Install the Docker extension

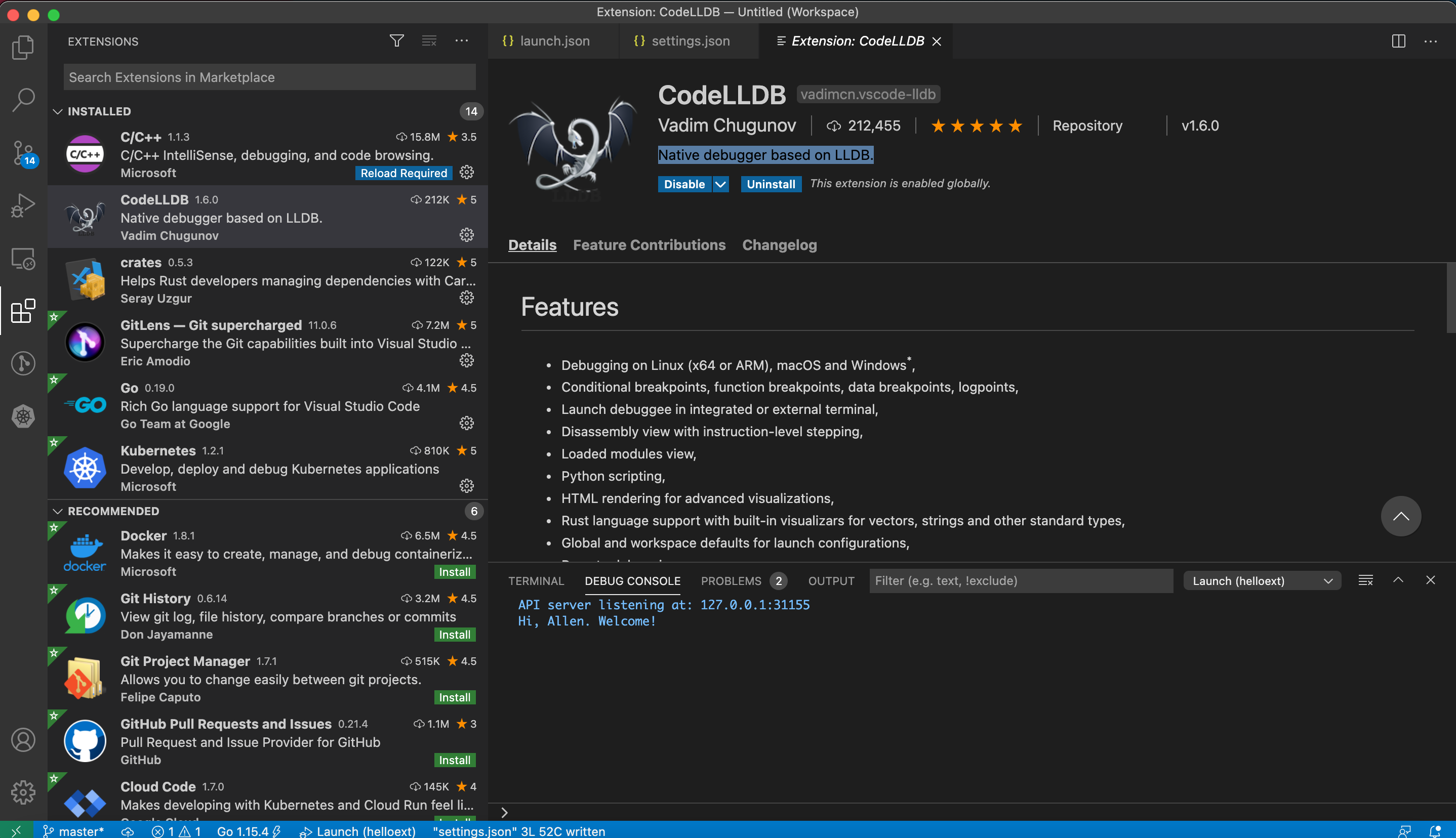click(x=454, y=571)
